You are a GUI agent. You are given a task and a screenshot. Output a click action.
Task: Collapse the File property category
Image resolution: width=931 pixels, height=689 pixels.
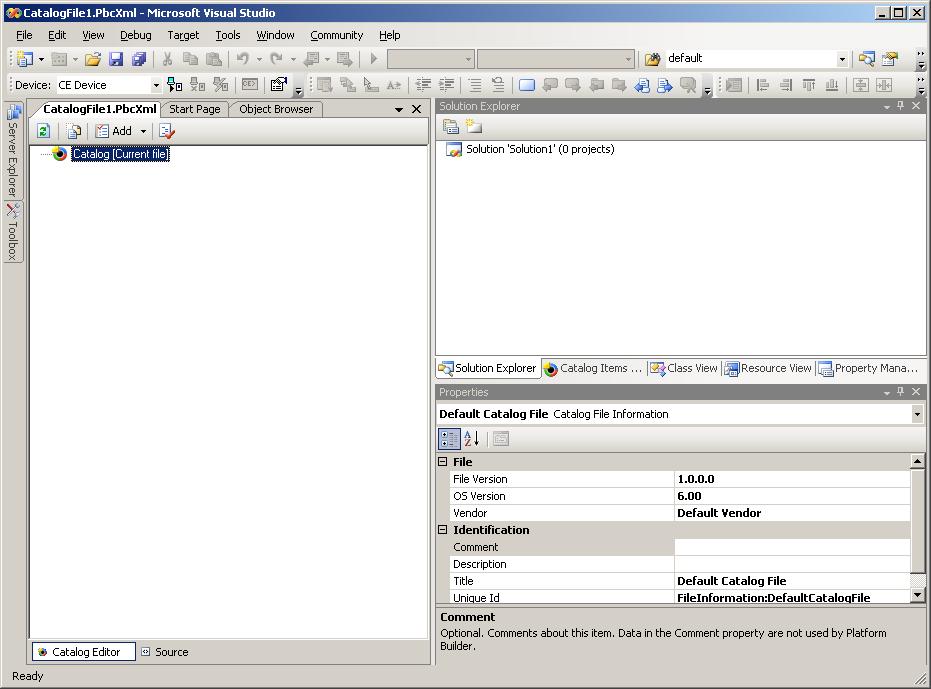coord(442,462)
